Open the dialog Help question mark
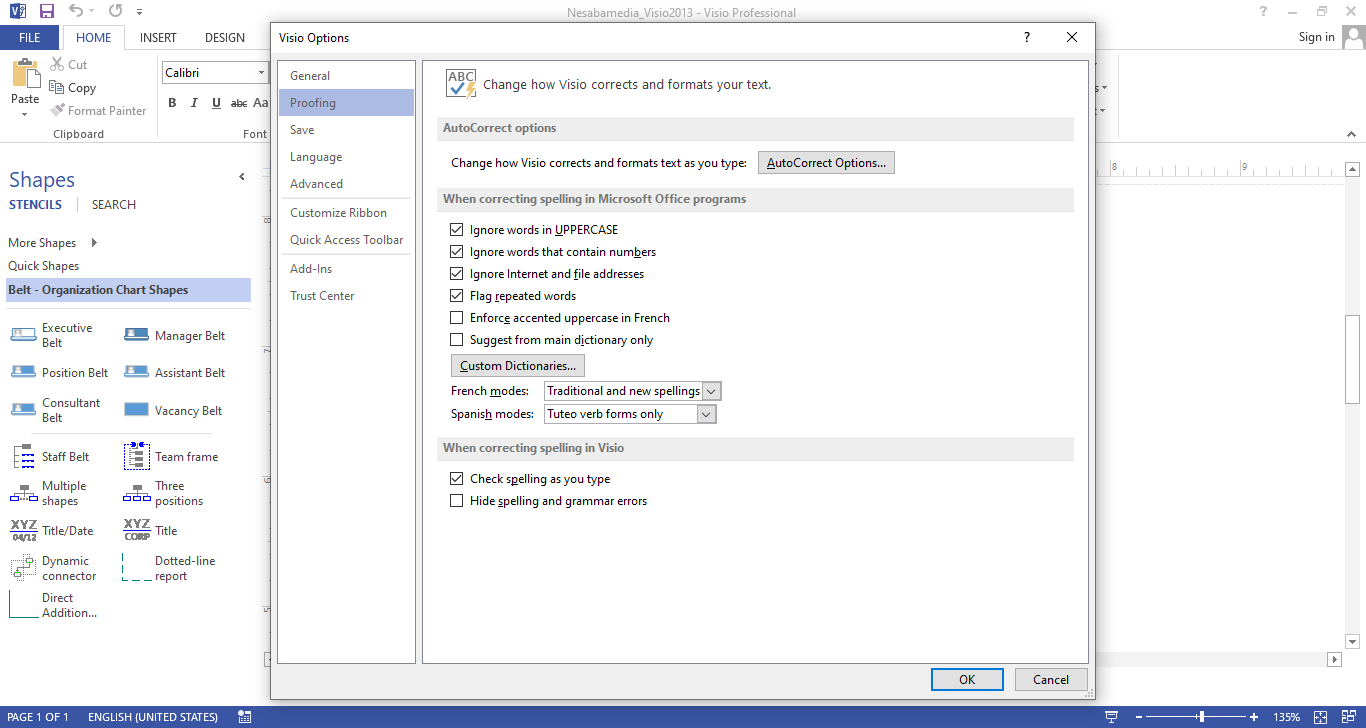The height and width of the screenshot is (728, 1366). click(1026, 37)
